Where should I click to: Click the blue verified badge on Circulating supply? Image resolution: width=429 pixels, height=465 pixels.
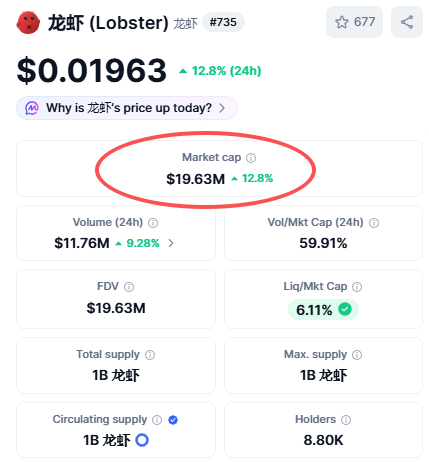tap(173, 420)
